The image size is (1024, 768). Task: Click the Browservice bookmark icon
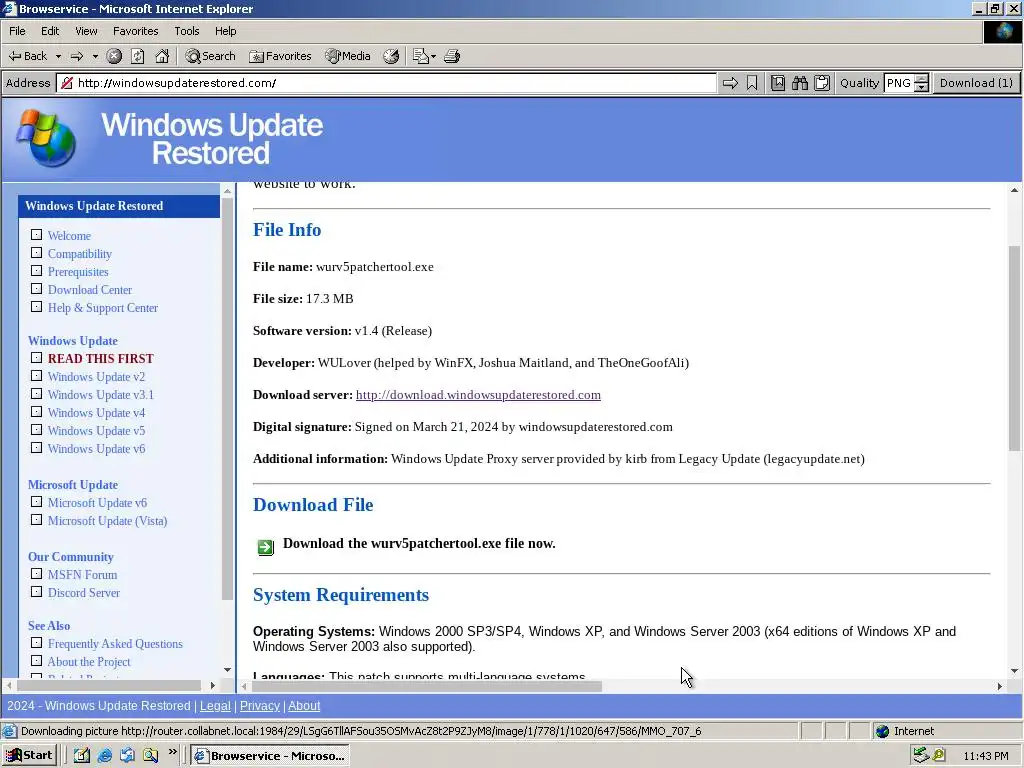coord(752,83)
